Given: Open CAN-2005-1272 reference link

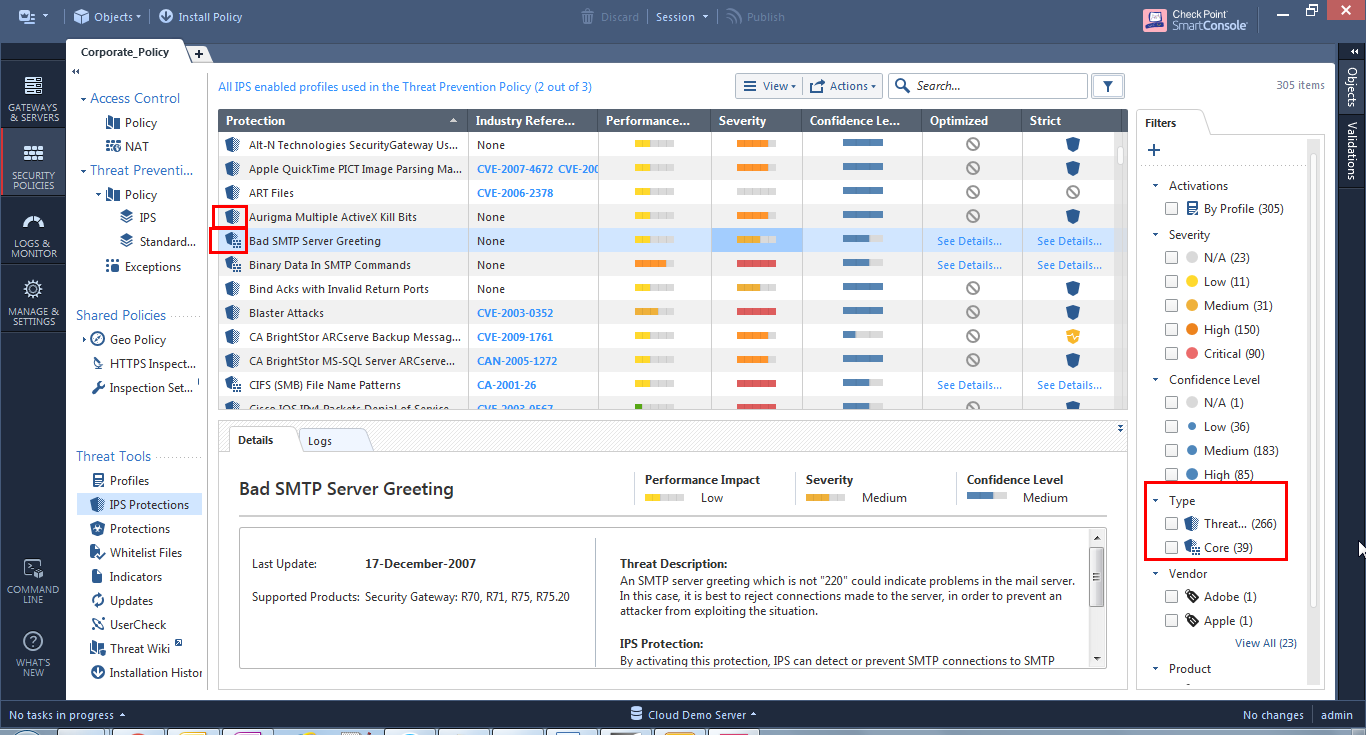Looking at the screenshot, I should 517,361.
